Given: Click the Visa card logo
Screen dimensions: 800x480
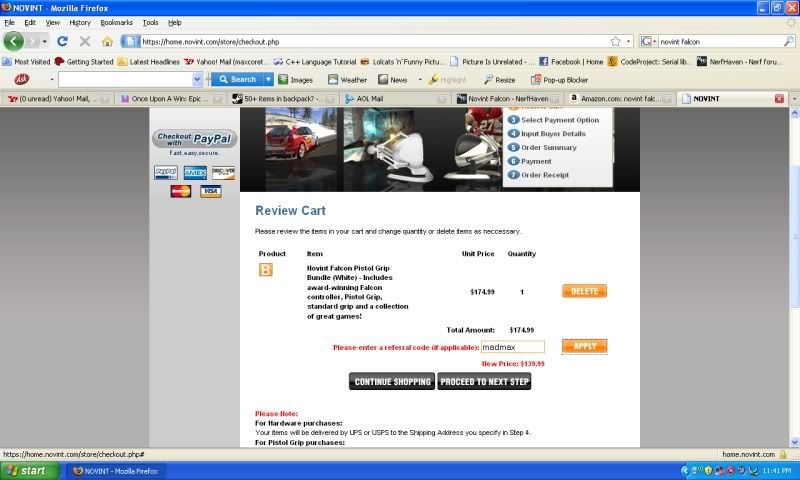Looking at the screenshot, I should coord(211,191).
